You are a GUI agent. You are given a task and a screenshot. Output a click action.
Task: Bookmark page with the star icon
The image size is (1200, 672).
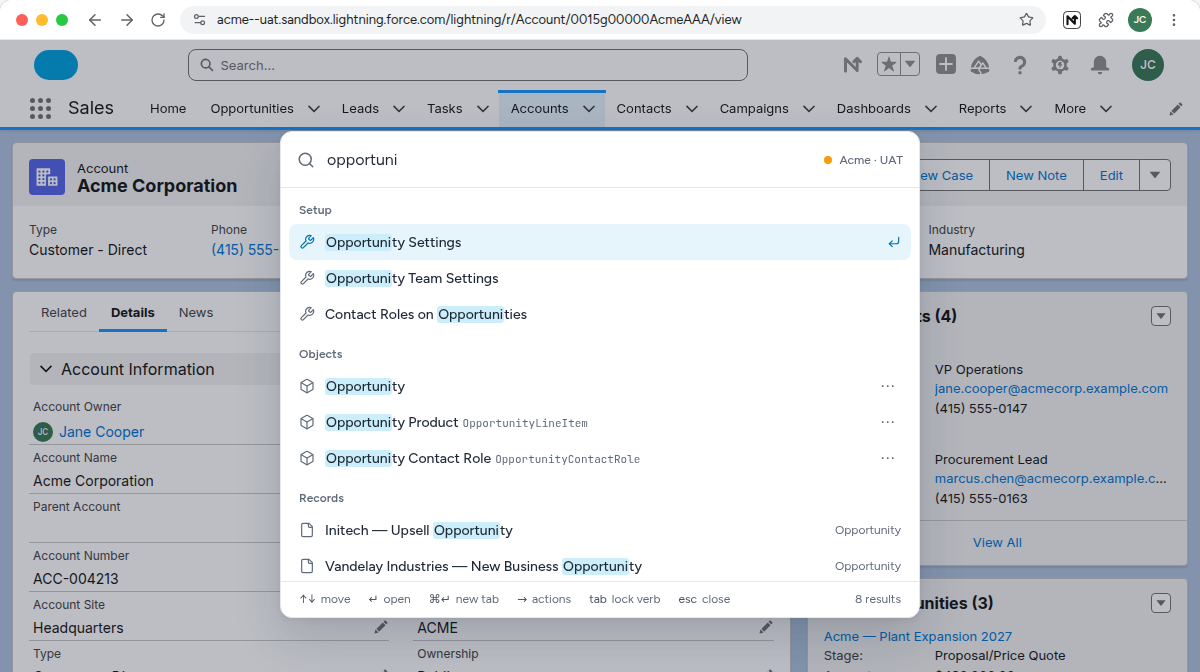tap(1026, 20)
